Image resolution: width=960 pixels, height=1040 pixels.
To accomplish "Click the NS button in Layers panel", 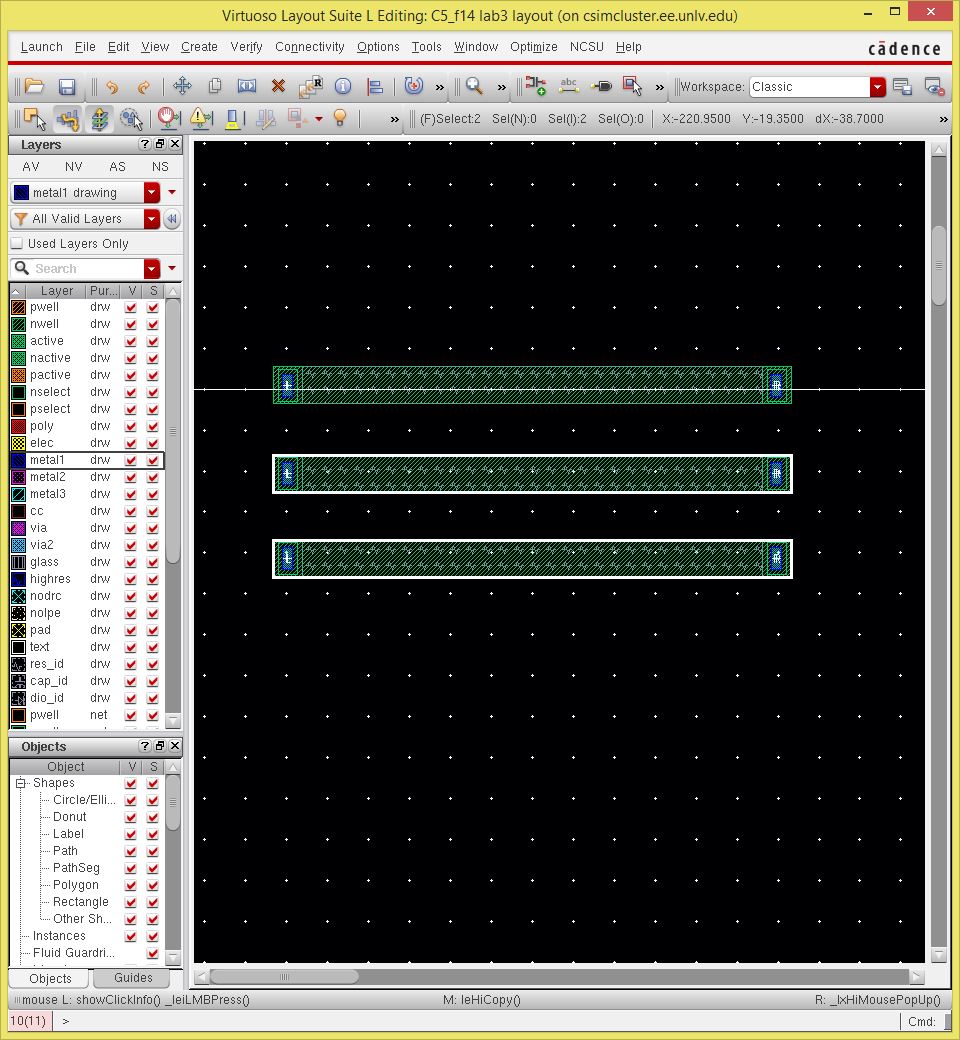I will pos(160,167).
